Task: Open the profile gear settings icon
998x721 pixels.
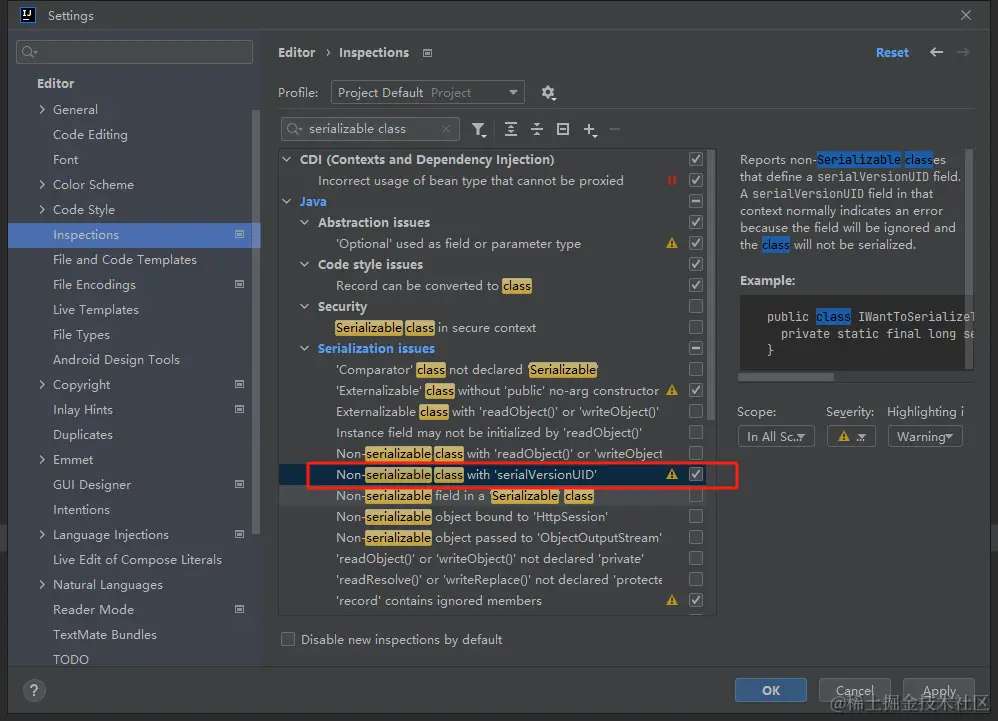Action: point(548,93)
